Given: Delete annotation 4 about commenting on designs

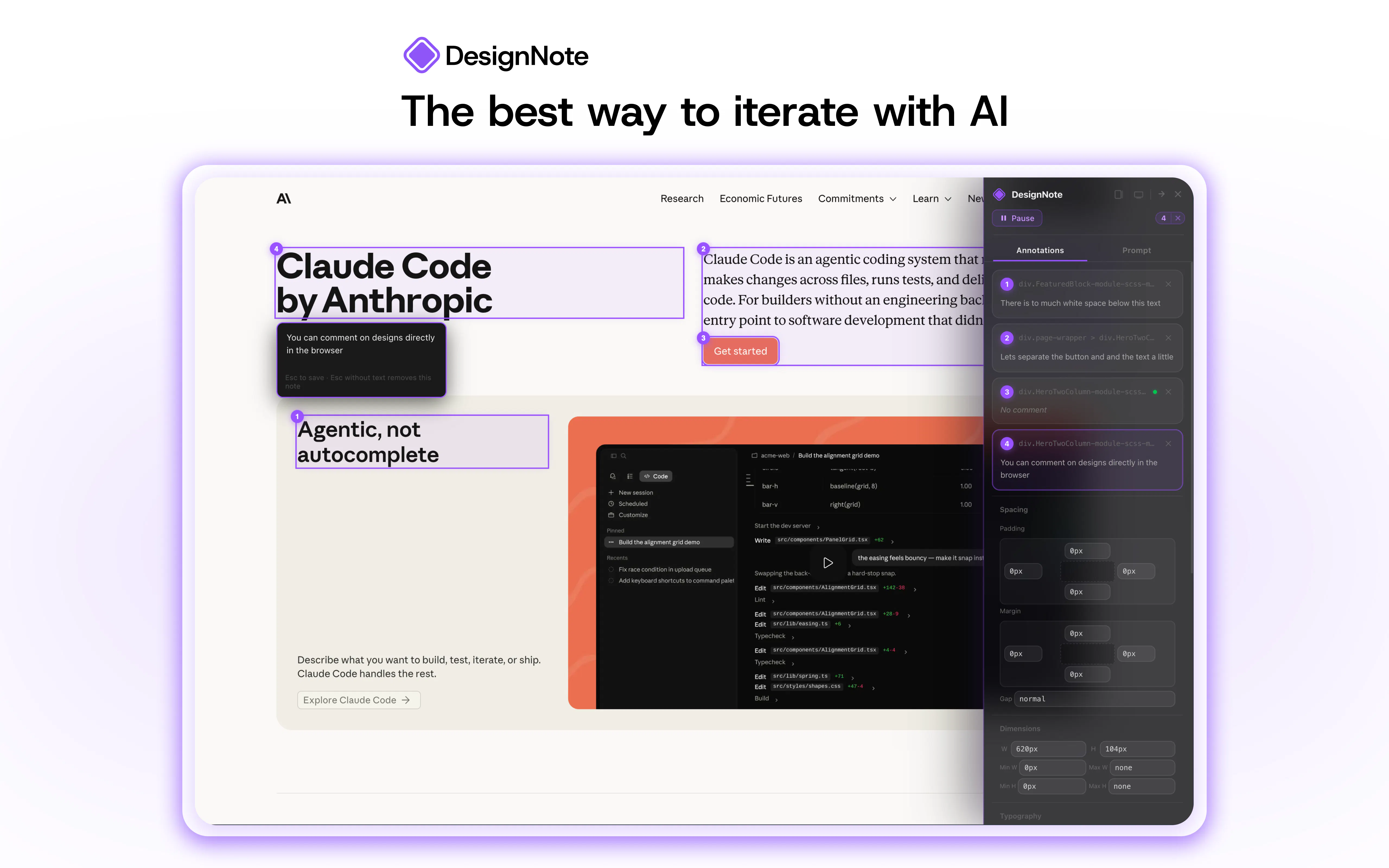Looking at the screenshot, I should pyautogui.click(x=1168, y=444).
